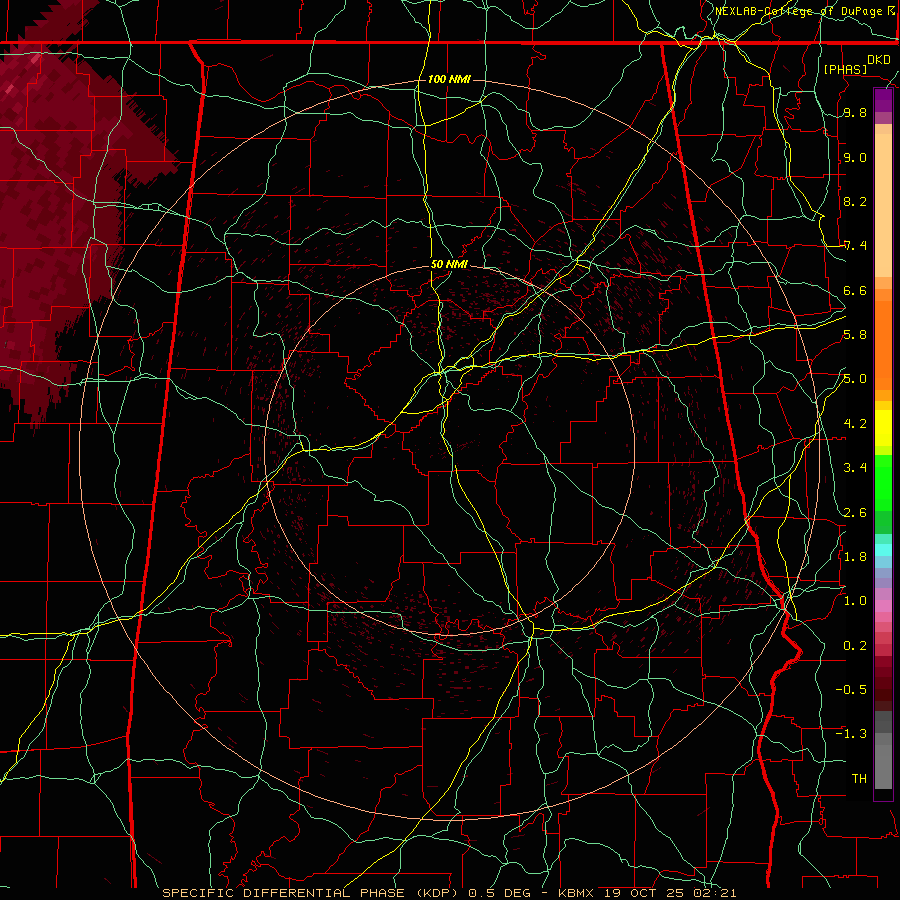Screen dimensions: 900x900
Task: Click the peach swatch on the color bar
Action: click(883, 207)
